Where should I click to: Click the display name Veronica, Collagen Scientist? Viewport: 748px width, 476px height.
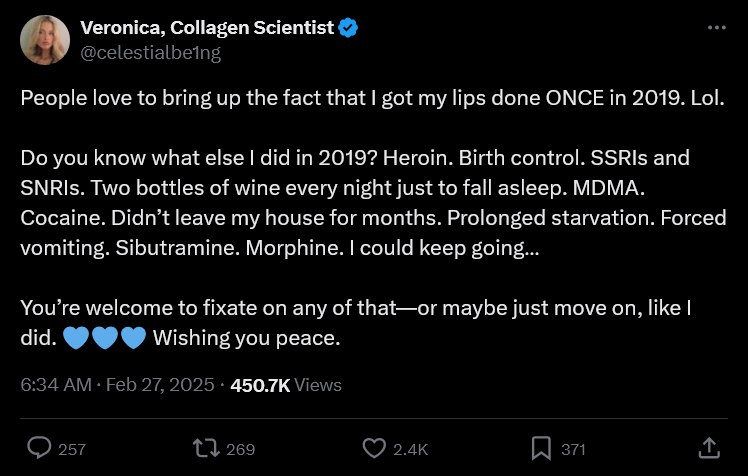tap(206, 28)
